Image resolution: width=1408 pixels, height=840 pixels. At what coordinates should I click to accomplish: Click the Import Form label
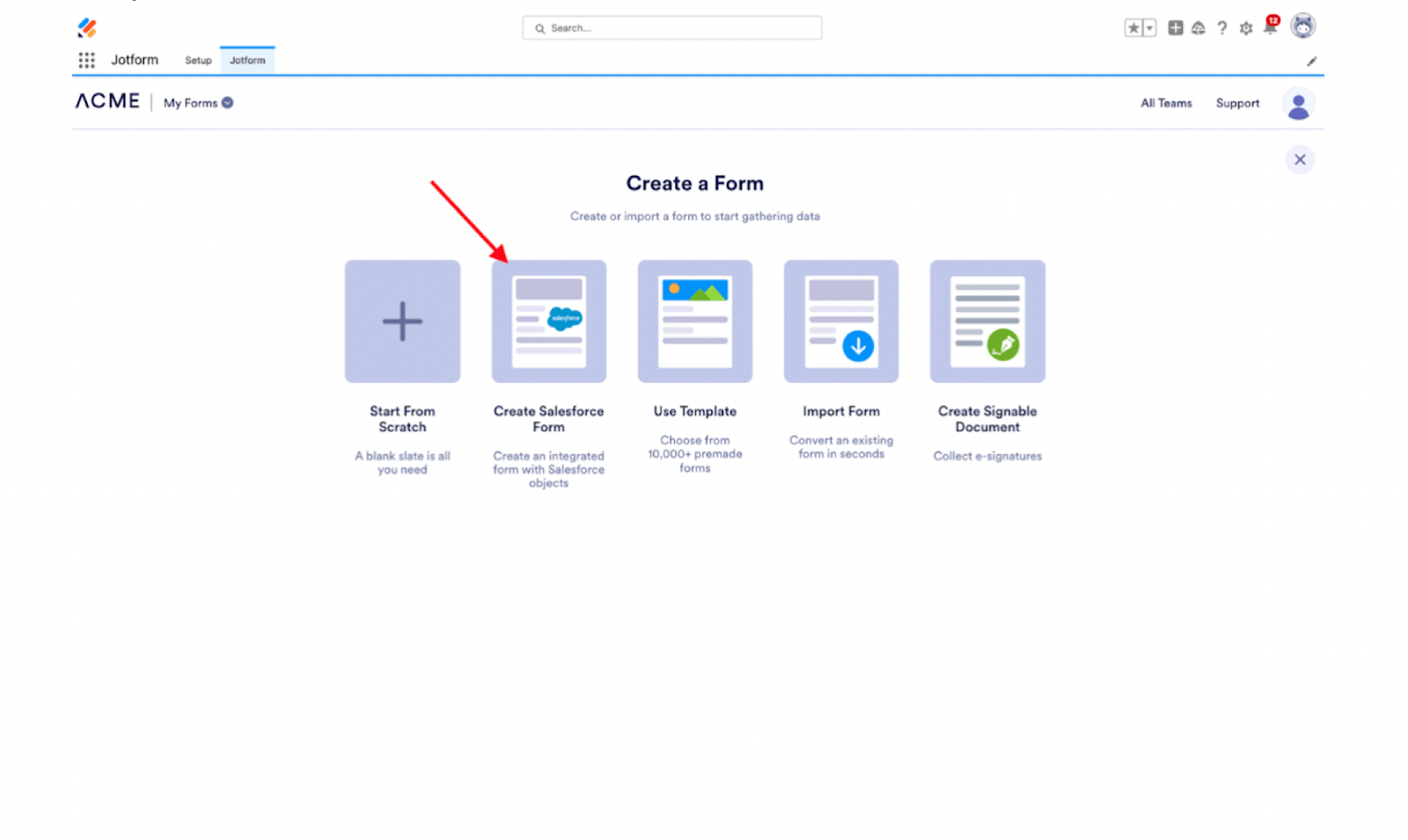coord(841,411)
